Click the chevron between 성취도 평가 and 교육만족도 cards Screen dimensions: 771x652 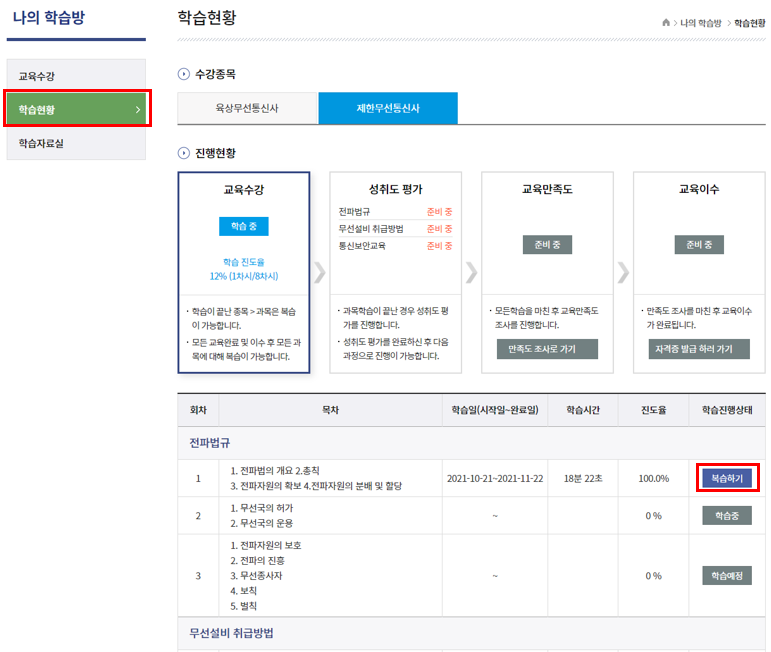click(472, 272)
